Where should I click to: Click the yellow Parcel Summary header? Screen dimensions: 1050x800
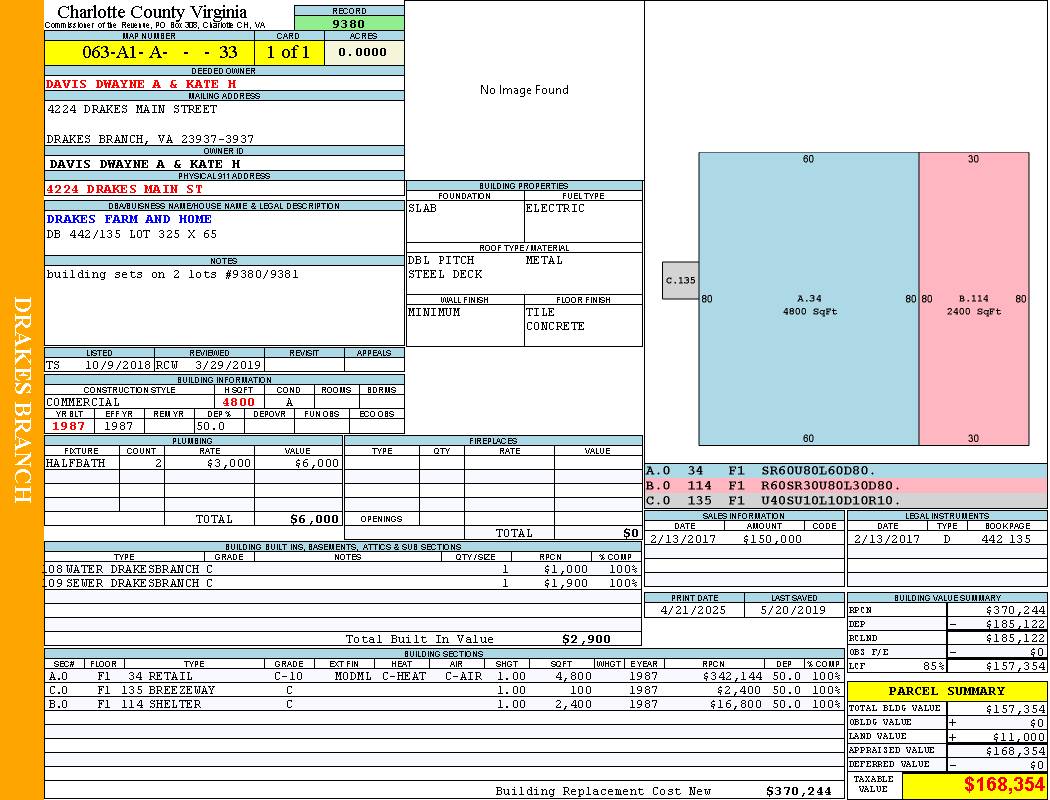(x=946, y=691)
